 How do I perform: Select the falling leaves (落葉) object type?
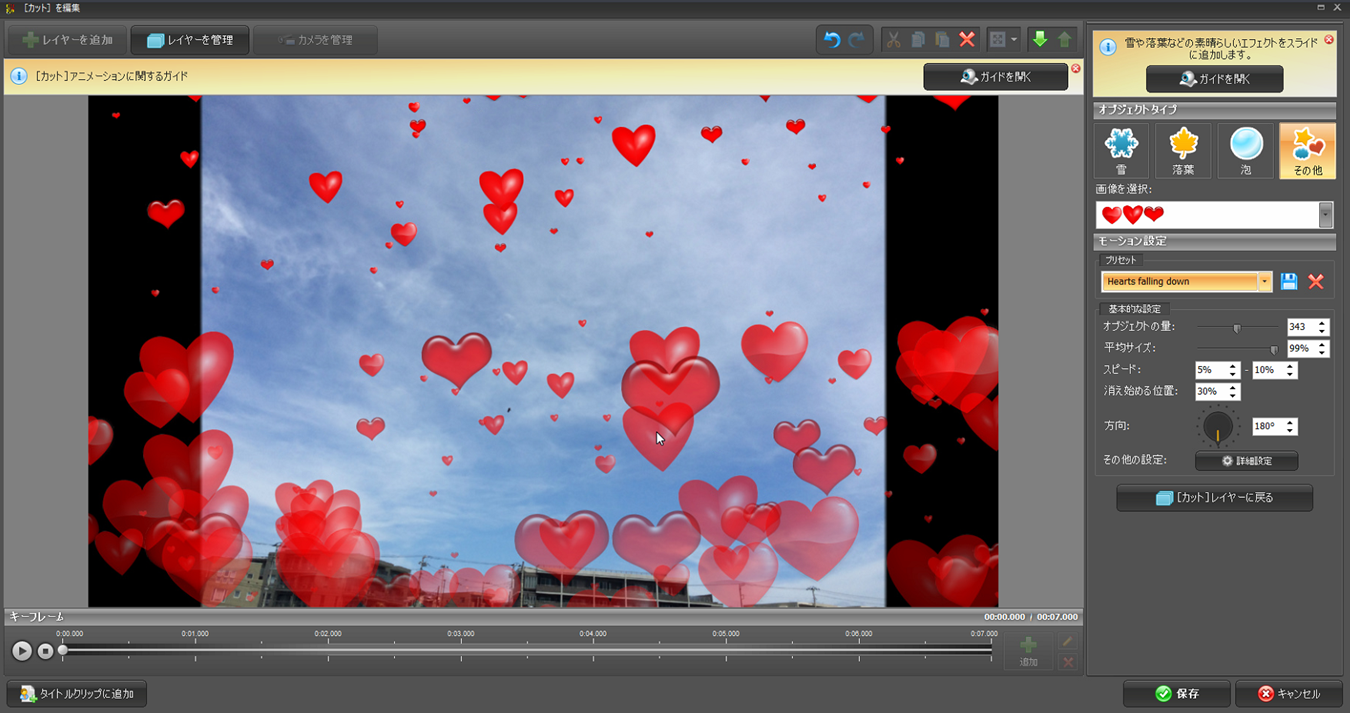click(1183, 151)
